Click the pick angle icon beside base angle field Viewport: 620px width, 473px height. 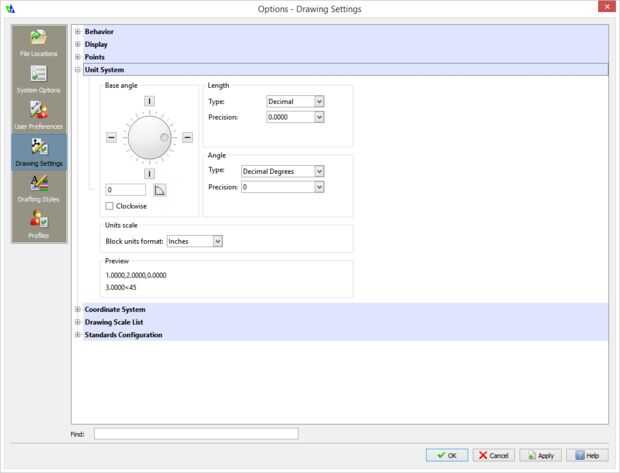159,190
